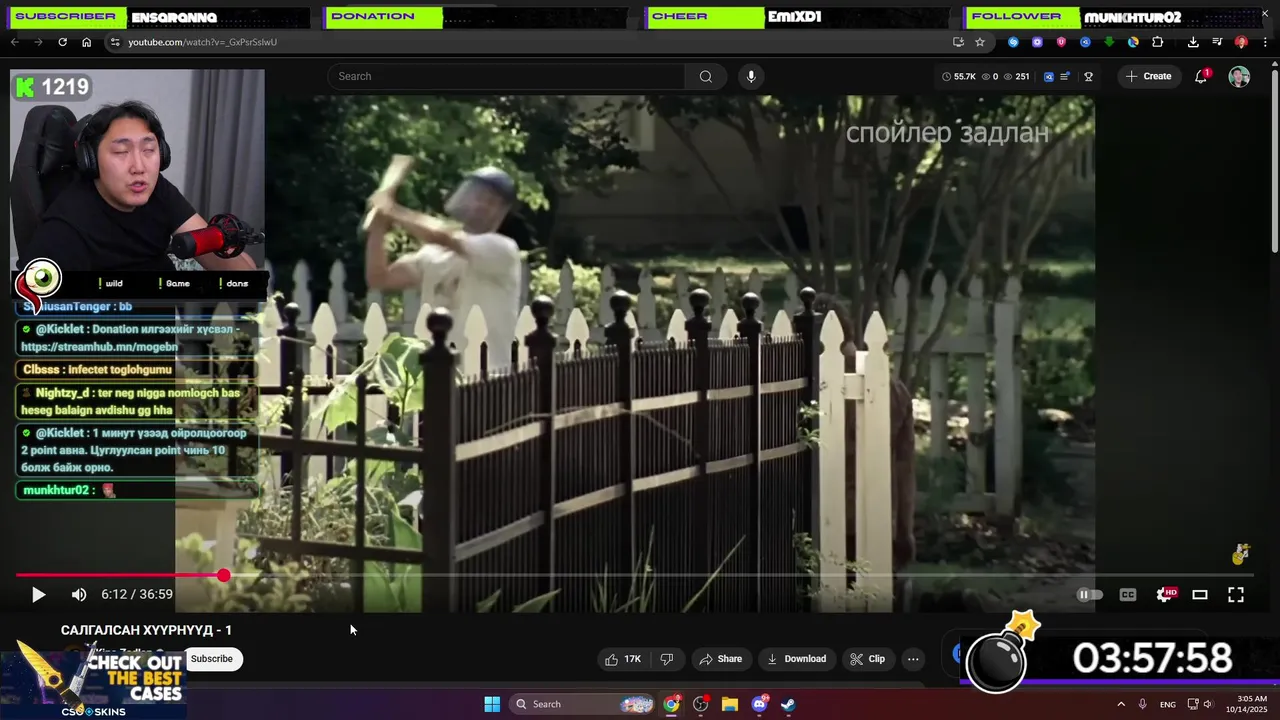Show hidden system tray icons

[1121, 704]
